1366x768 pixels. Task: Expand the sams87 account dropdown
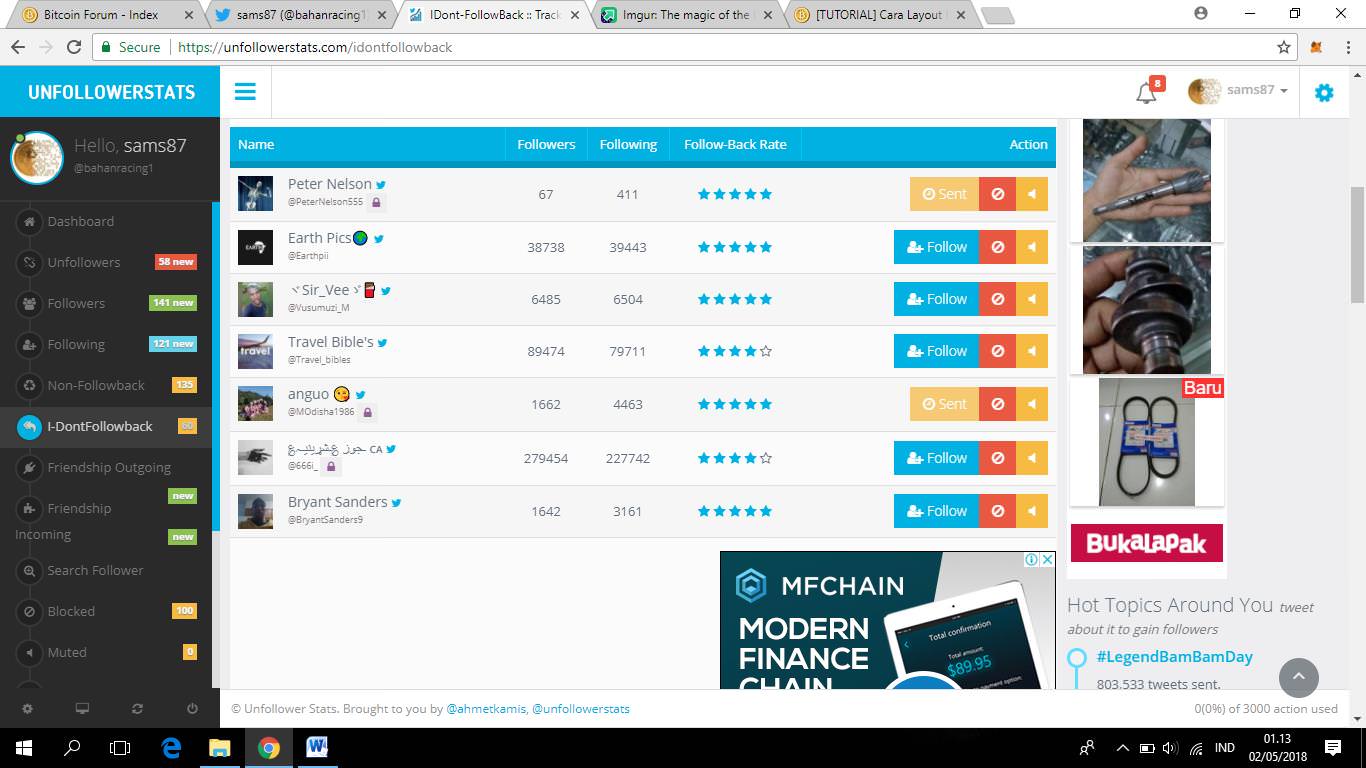pyautogui.click(x=1238, y=91)
